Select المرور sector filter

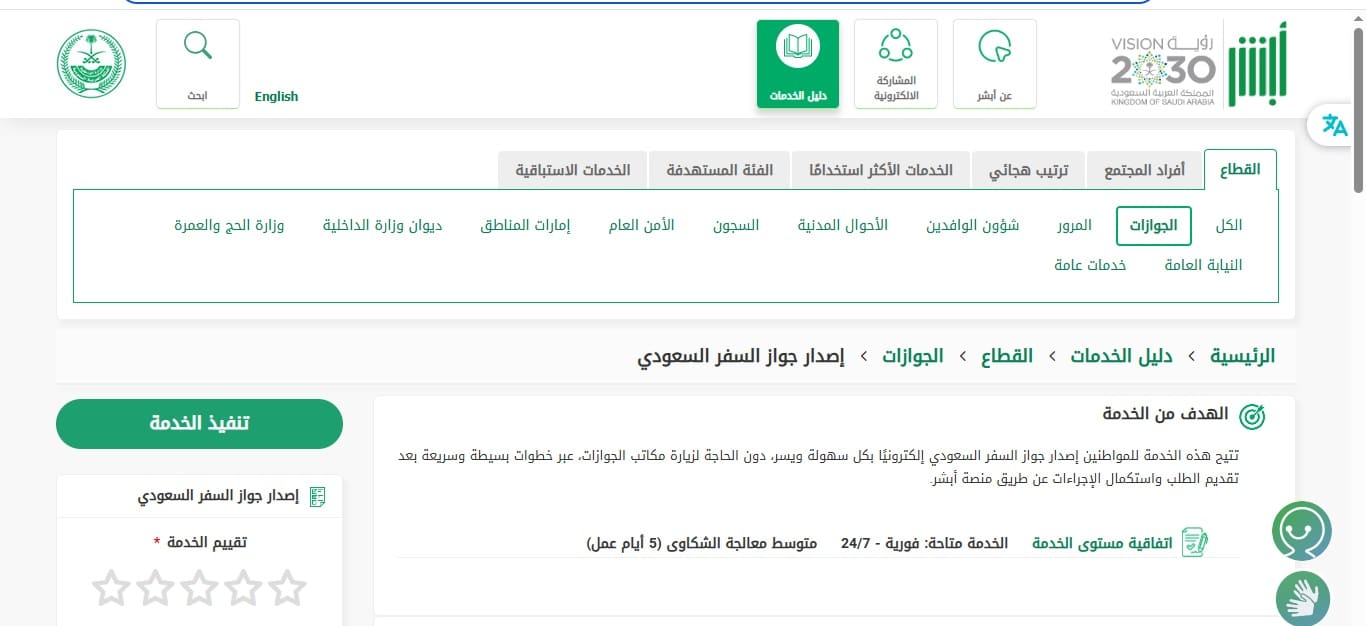pyautogui.click(x=1075, y=226)
